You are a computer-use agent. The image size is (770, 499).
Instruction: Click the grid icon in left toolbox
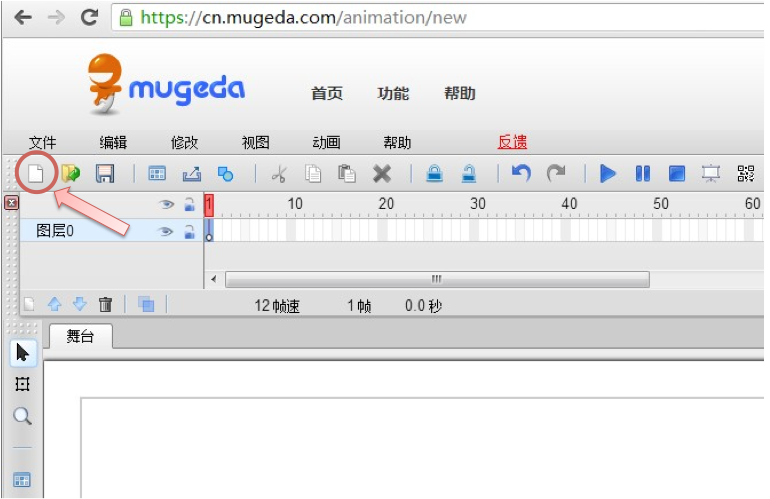[x=22, y=479]
